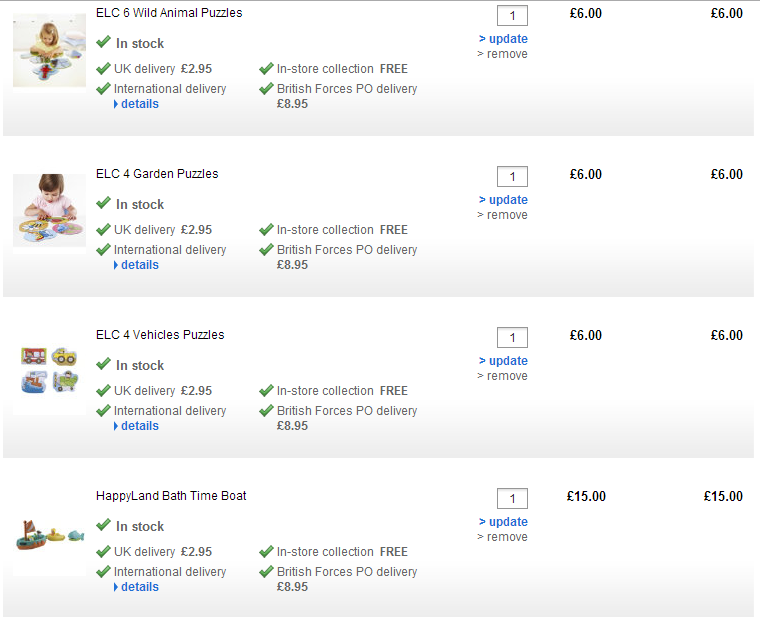
Task: Click In-store collection tick for ELC 4 Garden Puzzles
Action: [x=266, y=229]
